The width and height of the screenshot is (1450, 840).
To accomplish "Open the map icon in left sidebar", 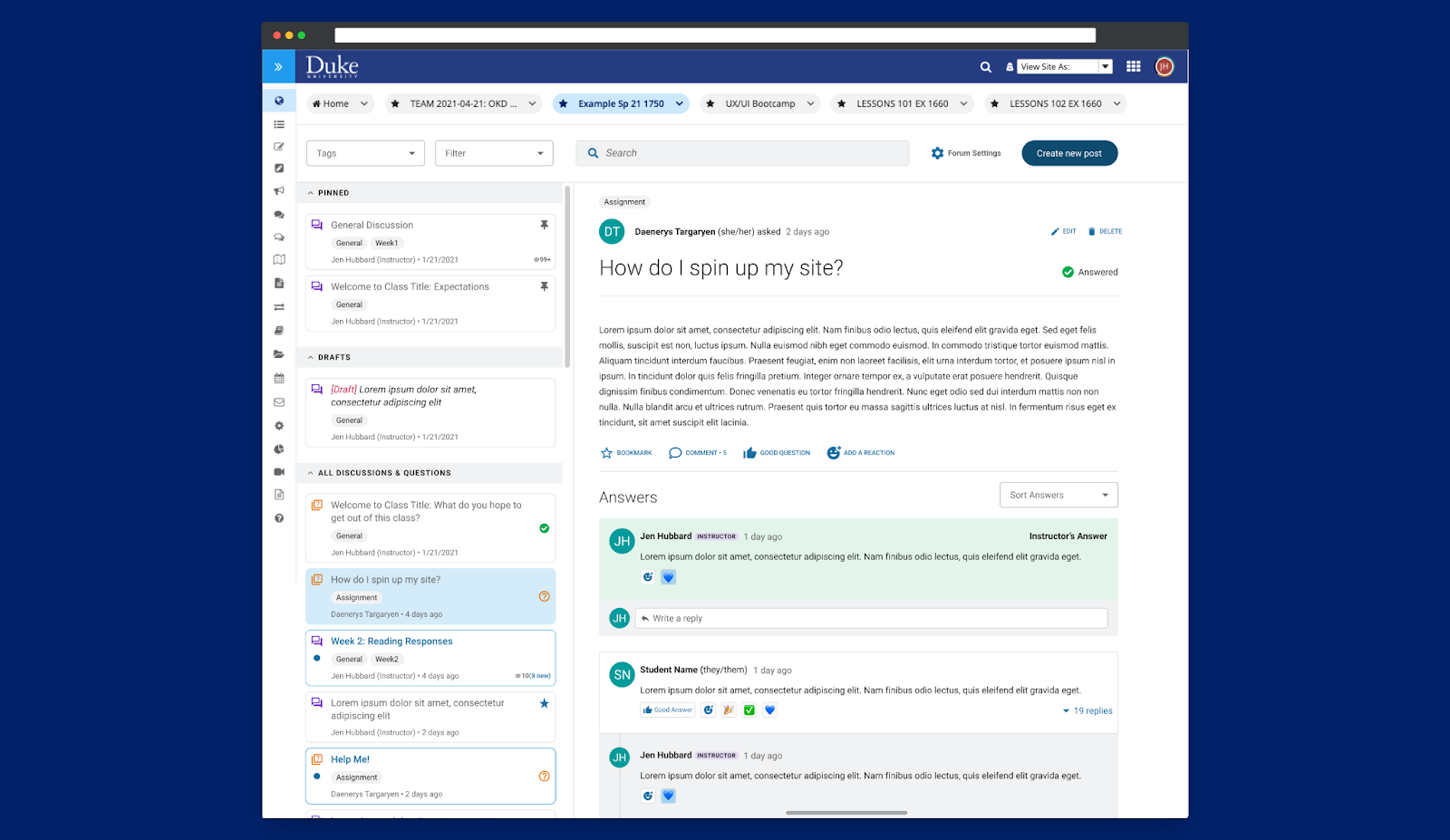I will tap(279, 259).
